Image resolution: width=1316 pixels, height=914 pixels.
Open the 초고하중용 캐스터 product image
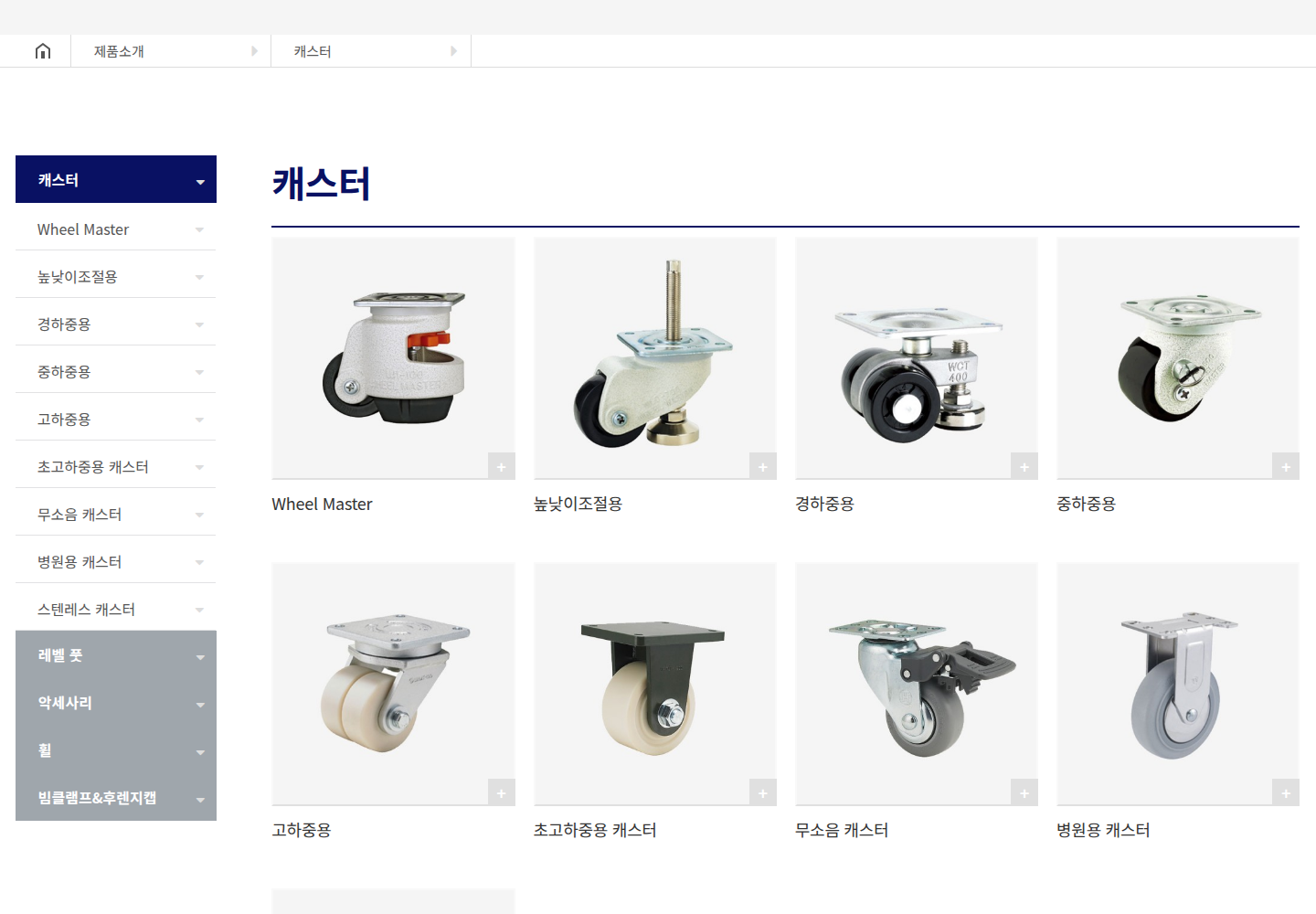click(655, 684)
